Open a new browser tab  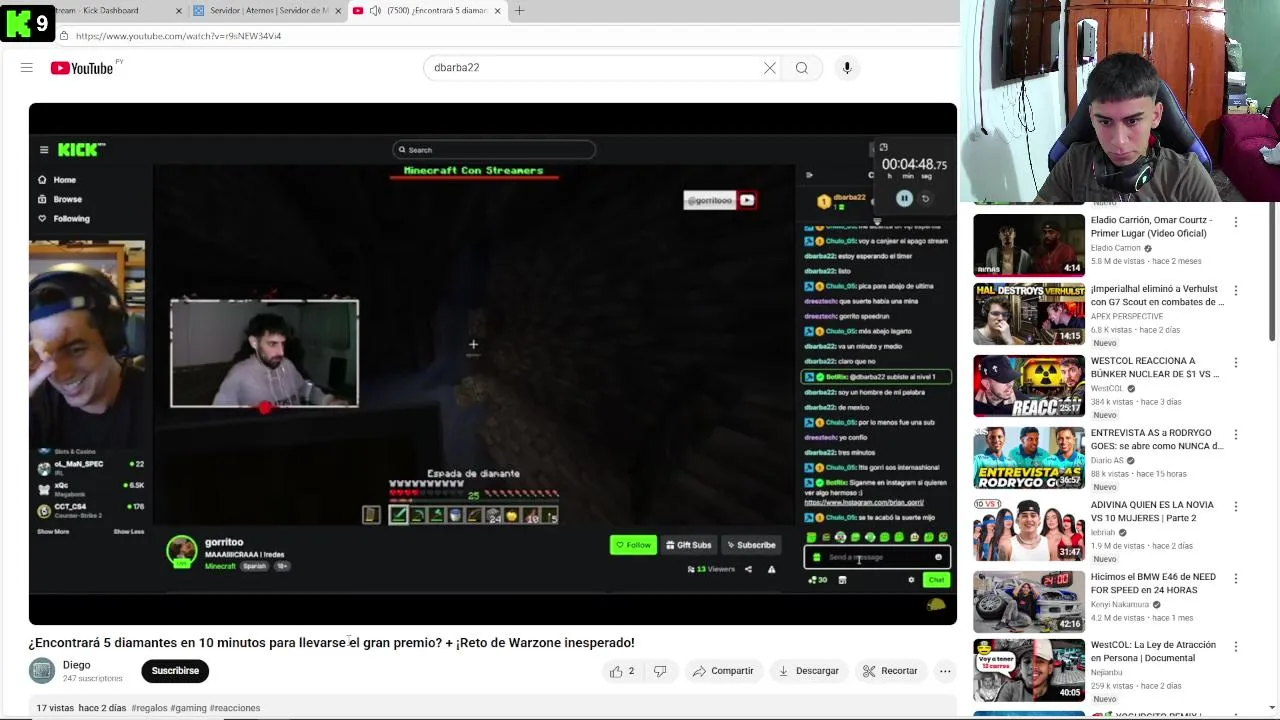pyautogui.click(x=519, y=10)
